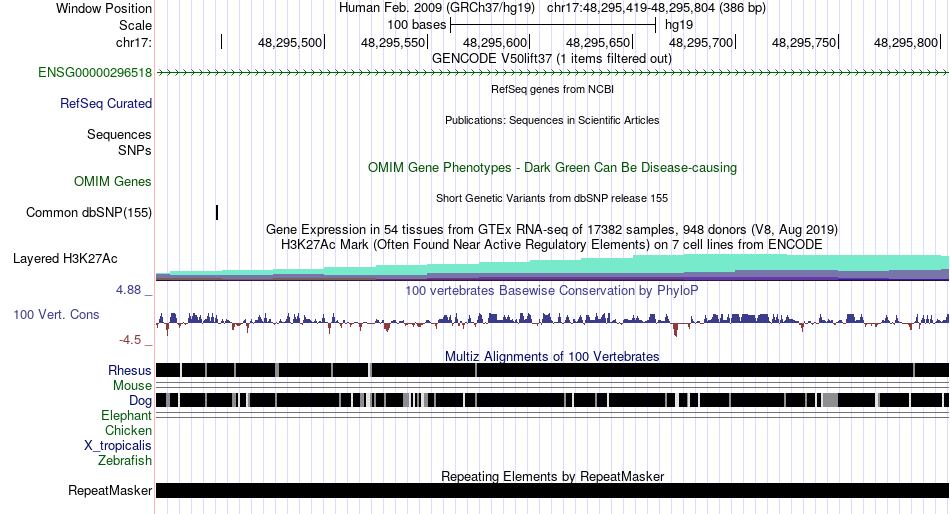
Task: Click the GENCODE V50lift37 track title
Action: coord(552,59)
